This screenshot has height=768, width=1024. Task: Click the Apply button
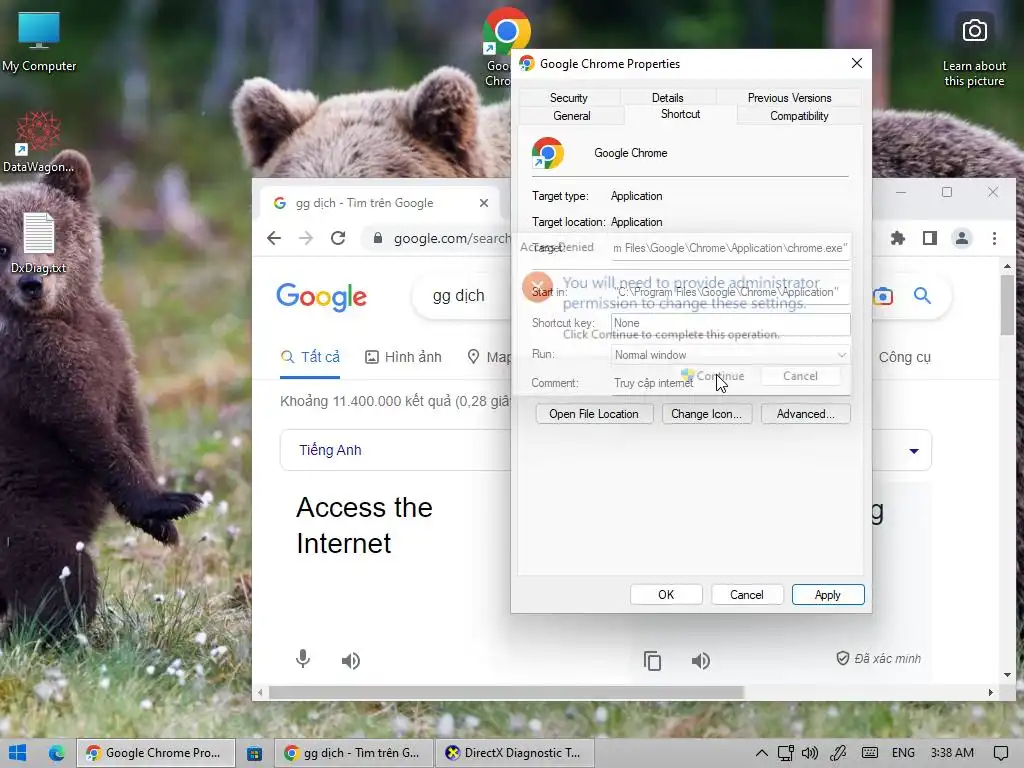point(827,595)
